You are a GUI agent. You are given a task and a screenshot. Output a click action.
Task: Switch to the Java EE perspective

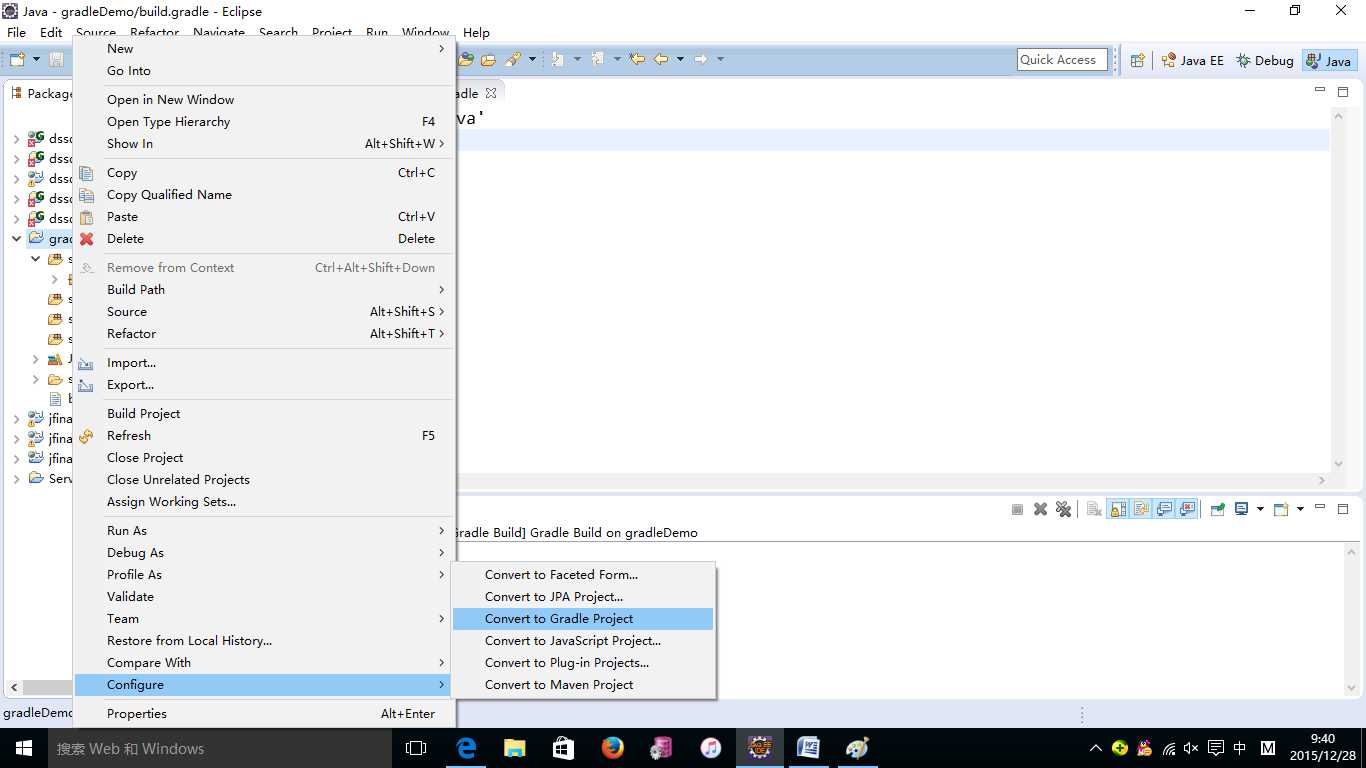click(x=1192, y=60)
